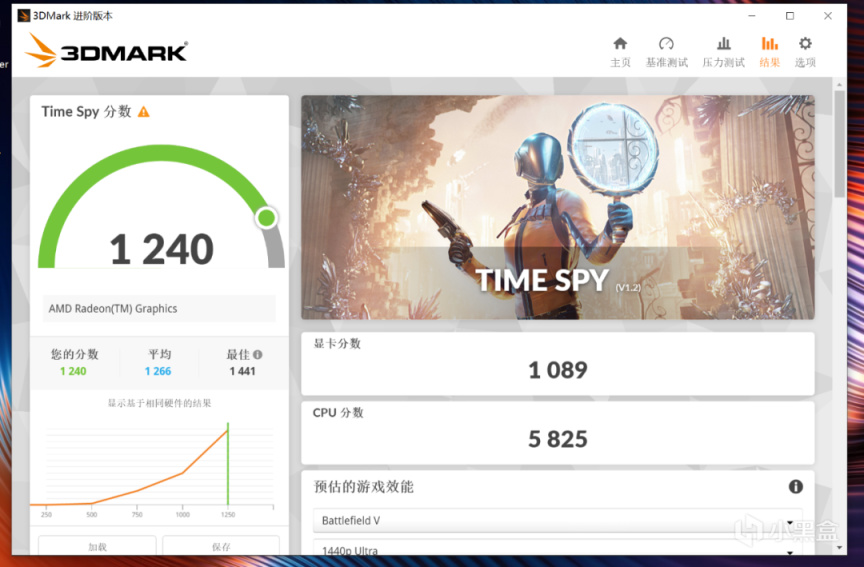The image size is (864, 567).
Task: Click the 加载 load button
Action: click(97, 546)
